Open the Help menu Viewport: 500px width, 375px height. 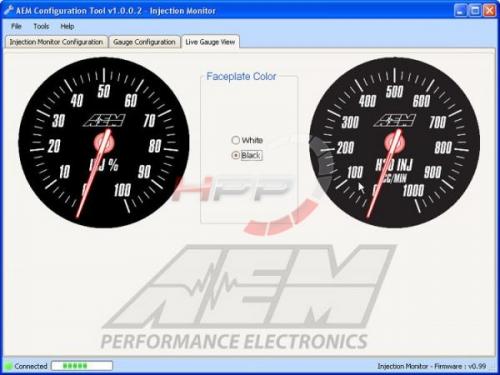[67, 26]
